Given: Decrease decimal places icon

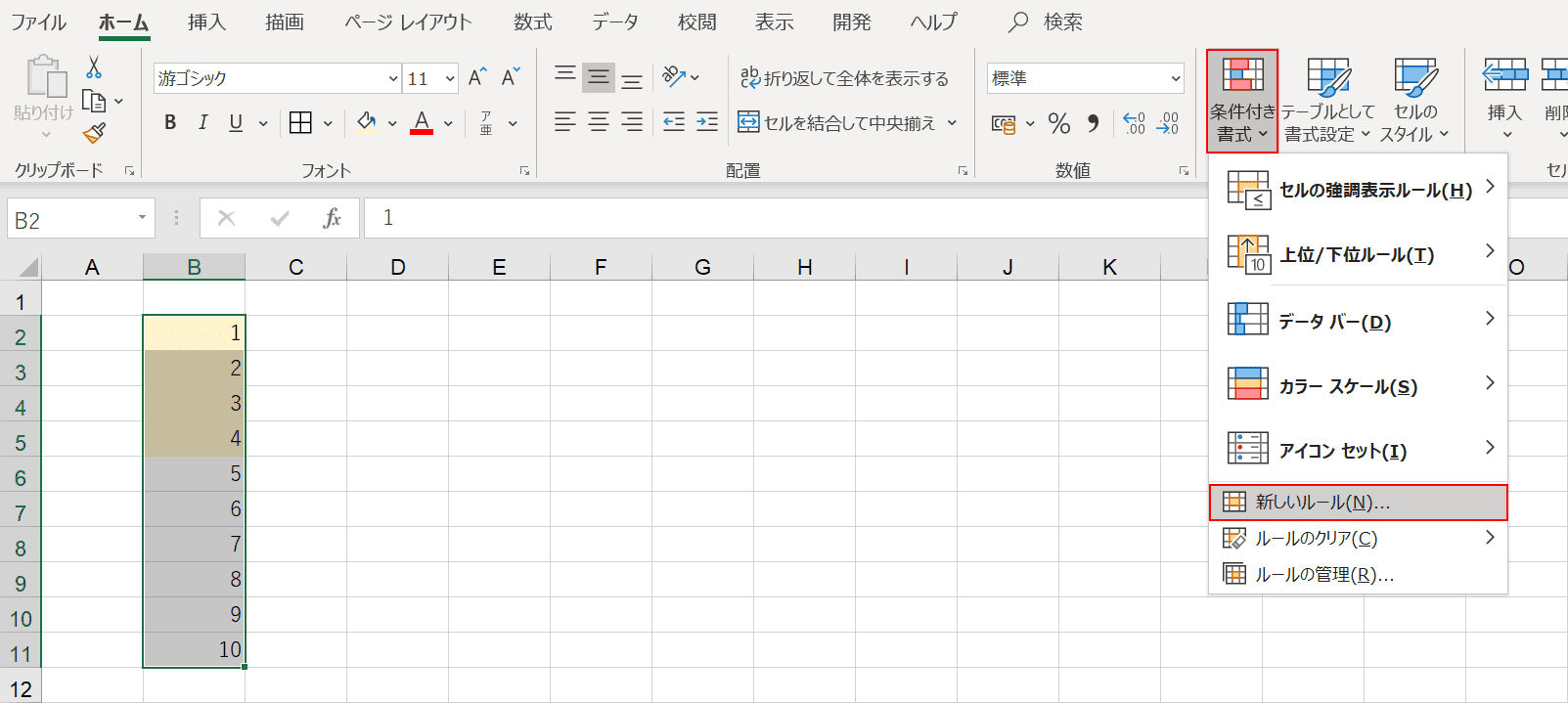Looking at the screenshot, I should click(1168, 123).
